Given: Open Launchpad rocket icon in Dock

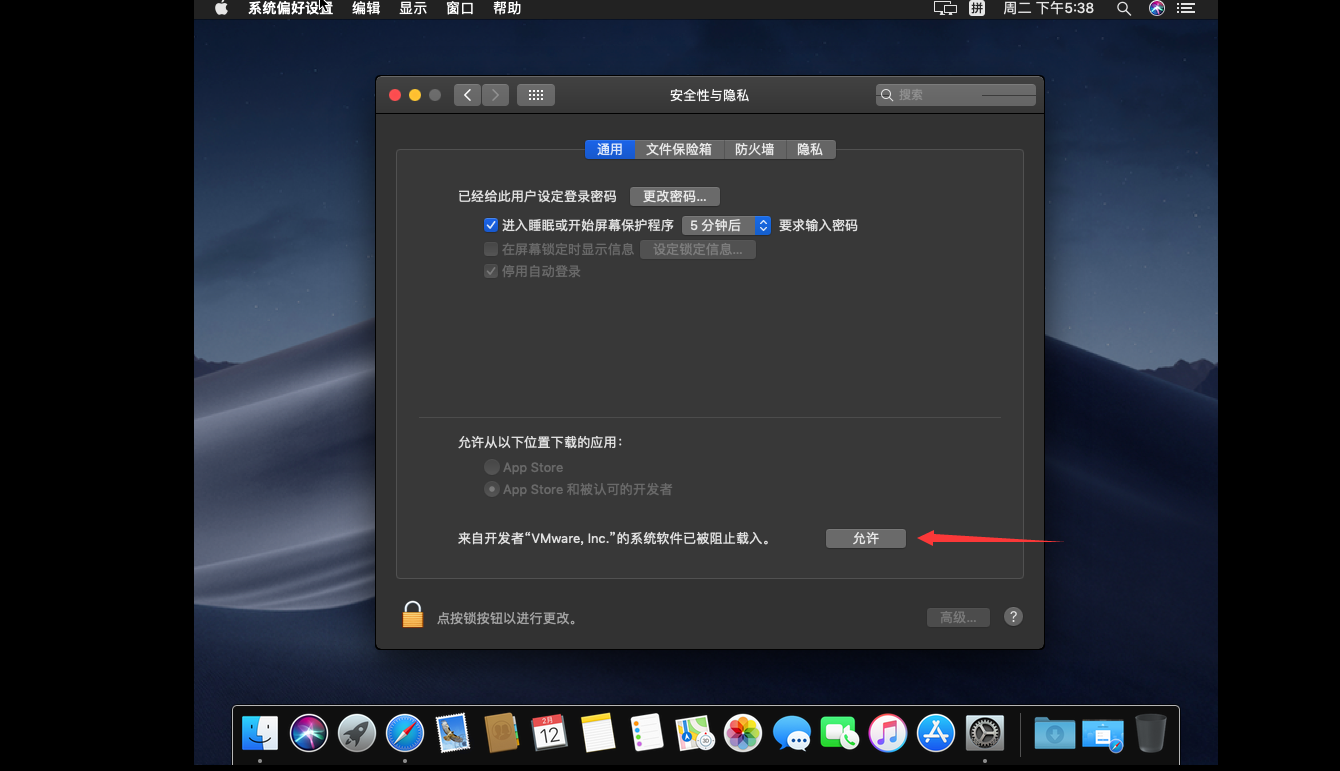Looking at the screenshot, I should point(357,733).
